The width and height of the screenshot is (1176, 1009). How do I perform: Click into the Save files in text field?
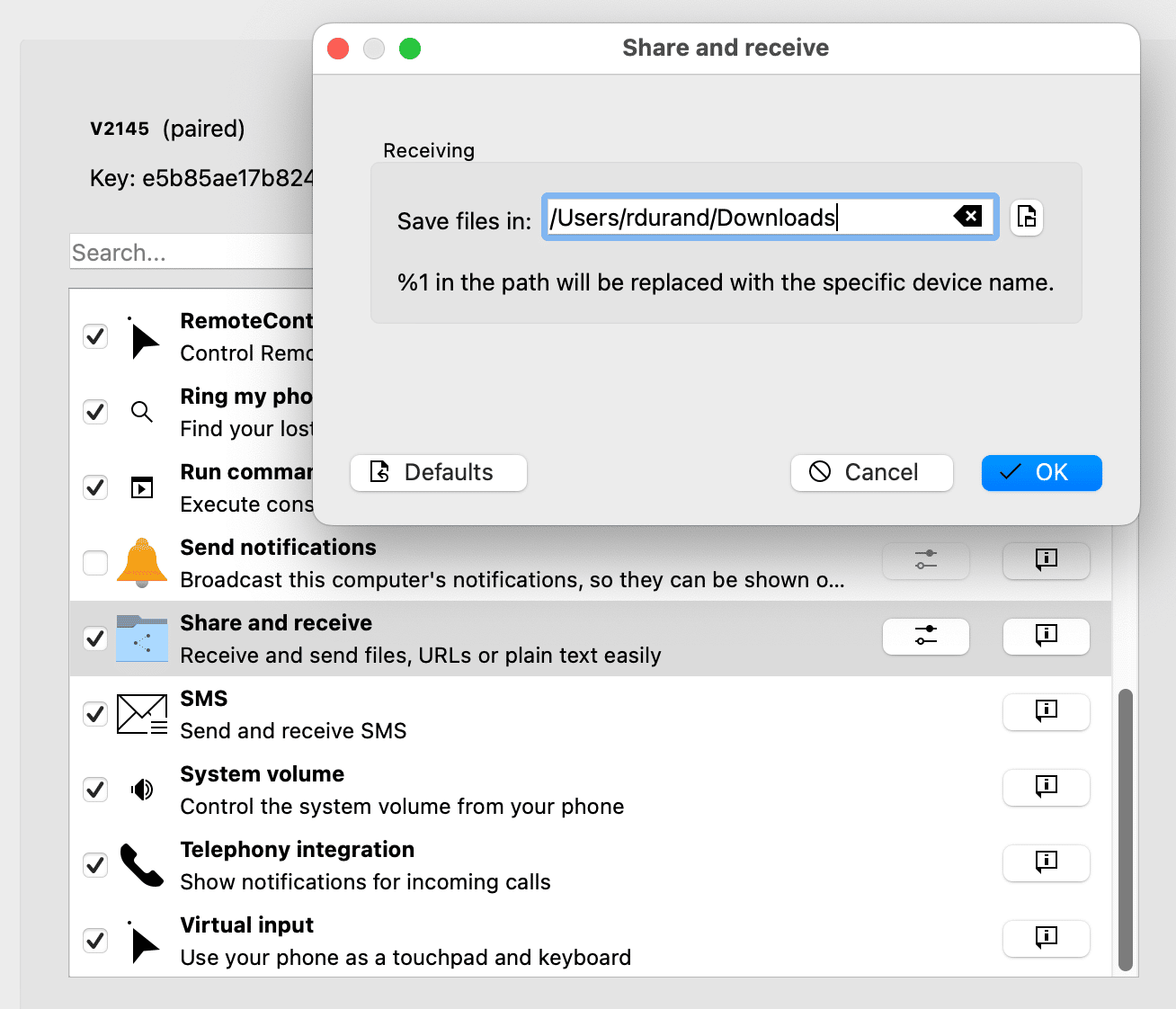point(746,218)
